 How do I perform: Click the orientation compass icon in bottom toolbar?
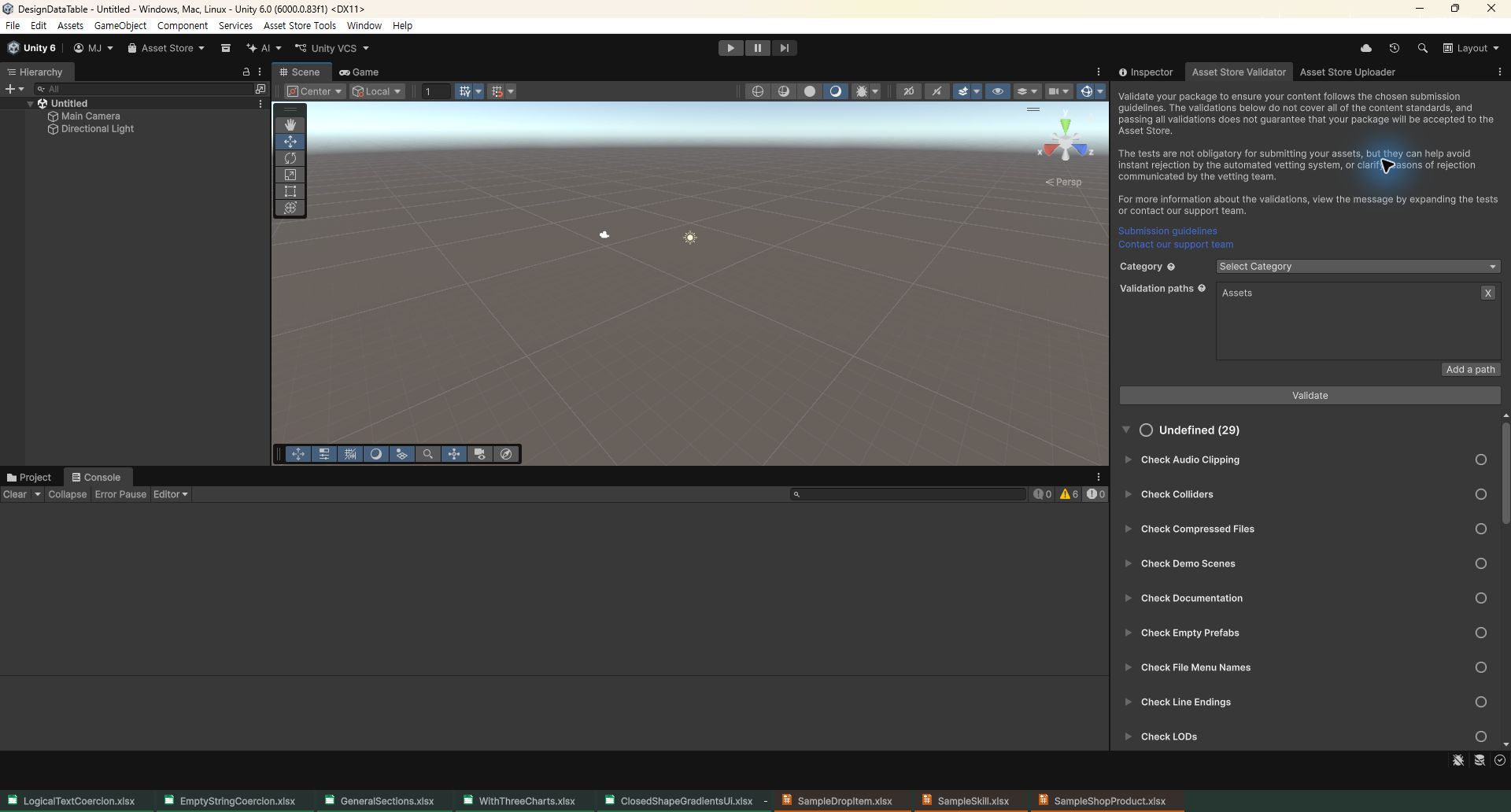(506, 454)
